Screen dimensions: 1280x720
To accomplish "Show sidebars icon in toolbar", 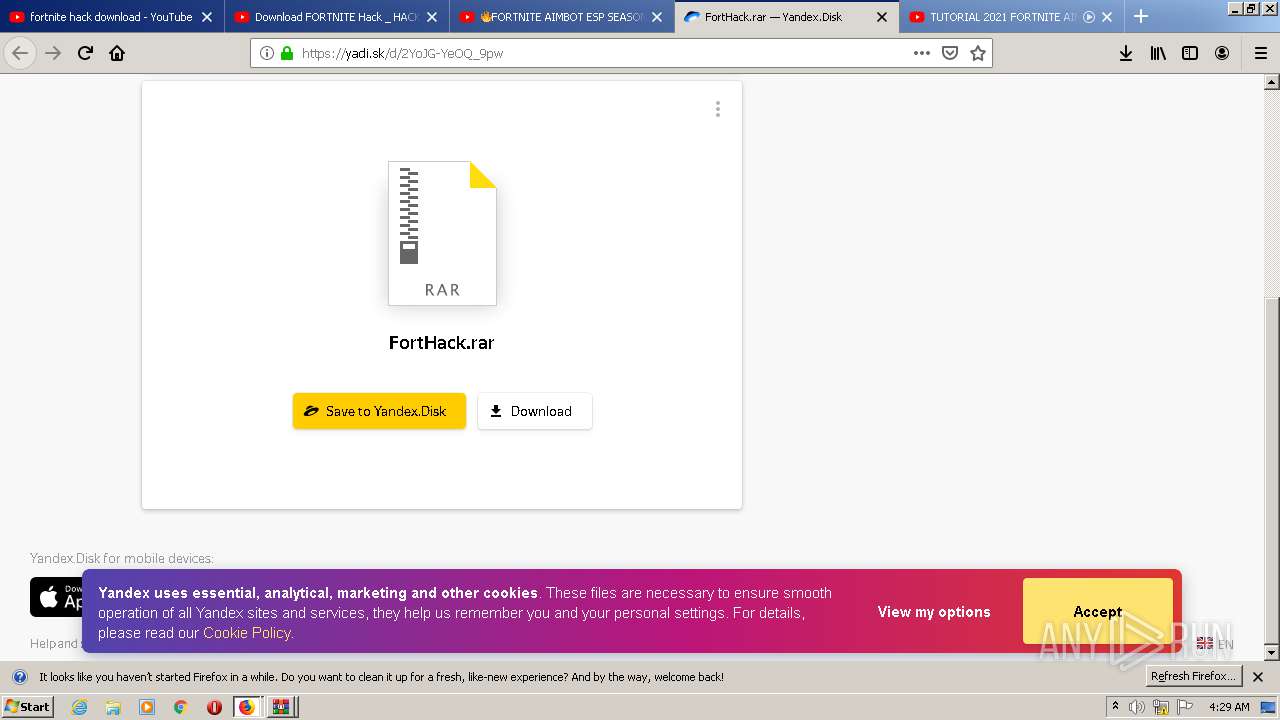I will coord(1190,53).
